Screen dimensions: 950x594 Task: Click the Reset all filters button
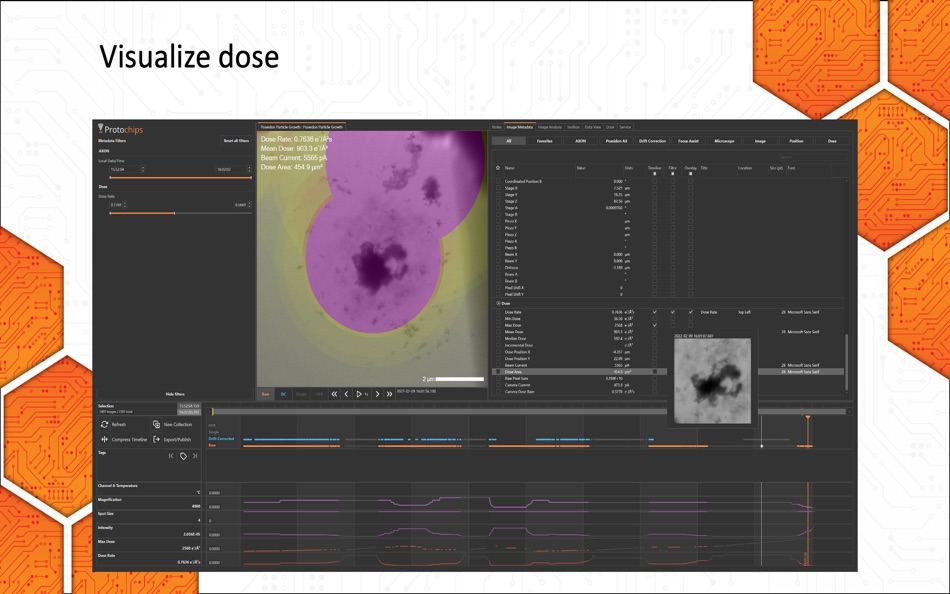coord(237,141)
